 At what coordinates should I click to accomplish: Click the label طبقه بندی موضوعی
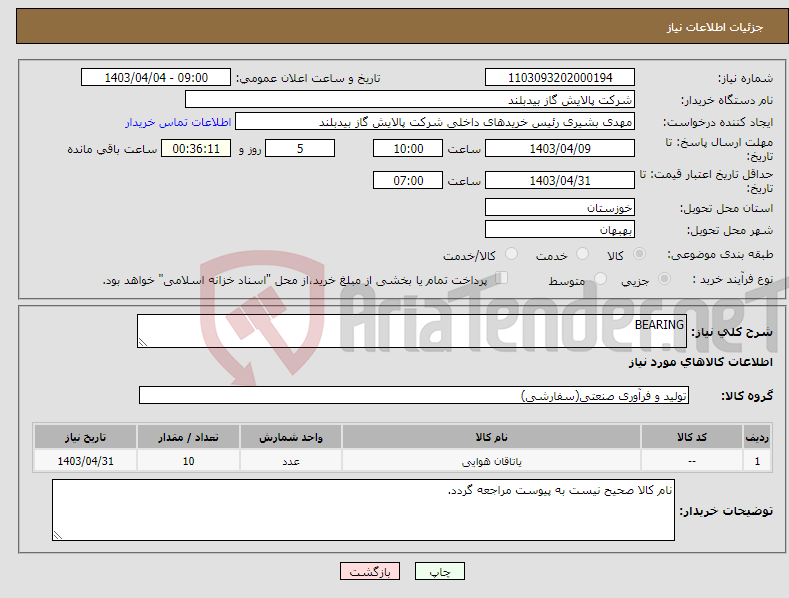pyautogui.click(x=720, y=255)
